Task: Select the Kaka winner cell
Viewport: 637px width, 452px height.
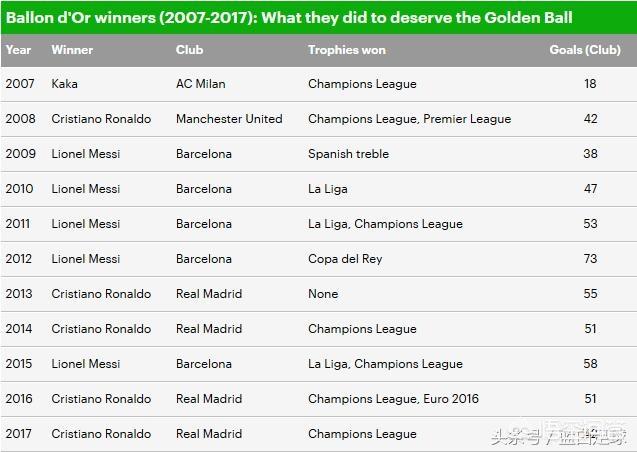Action: pyautogui.click(x=65, y=84)
